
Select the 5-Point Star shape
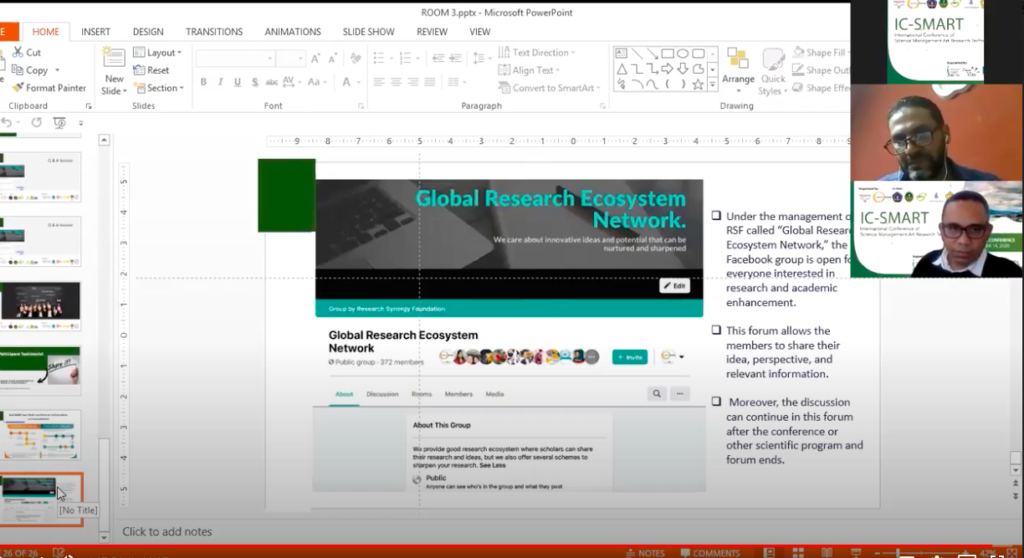coord(698,84)
